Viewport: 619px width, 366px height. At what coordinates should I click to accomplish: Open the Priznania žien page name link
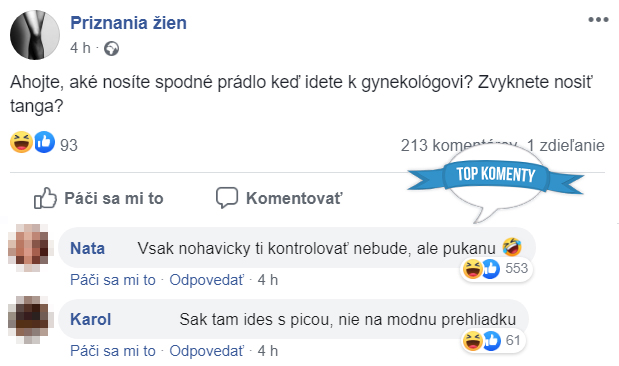tap(128, 23)
